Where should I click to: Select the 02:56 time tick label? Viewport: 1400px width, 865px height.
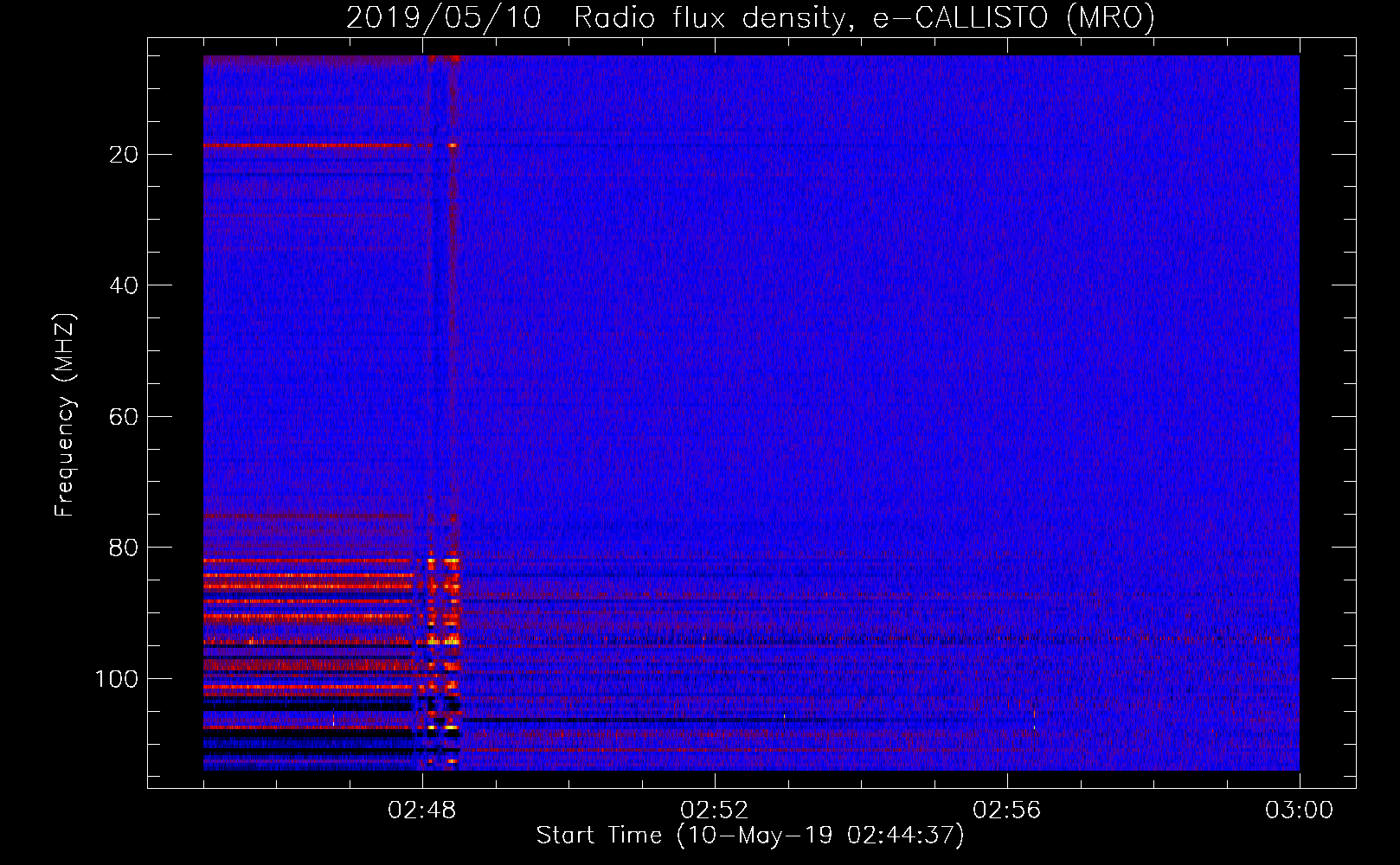tap(1007, 811)
